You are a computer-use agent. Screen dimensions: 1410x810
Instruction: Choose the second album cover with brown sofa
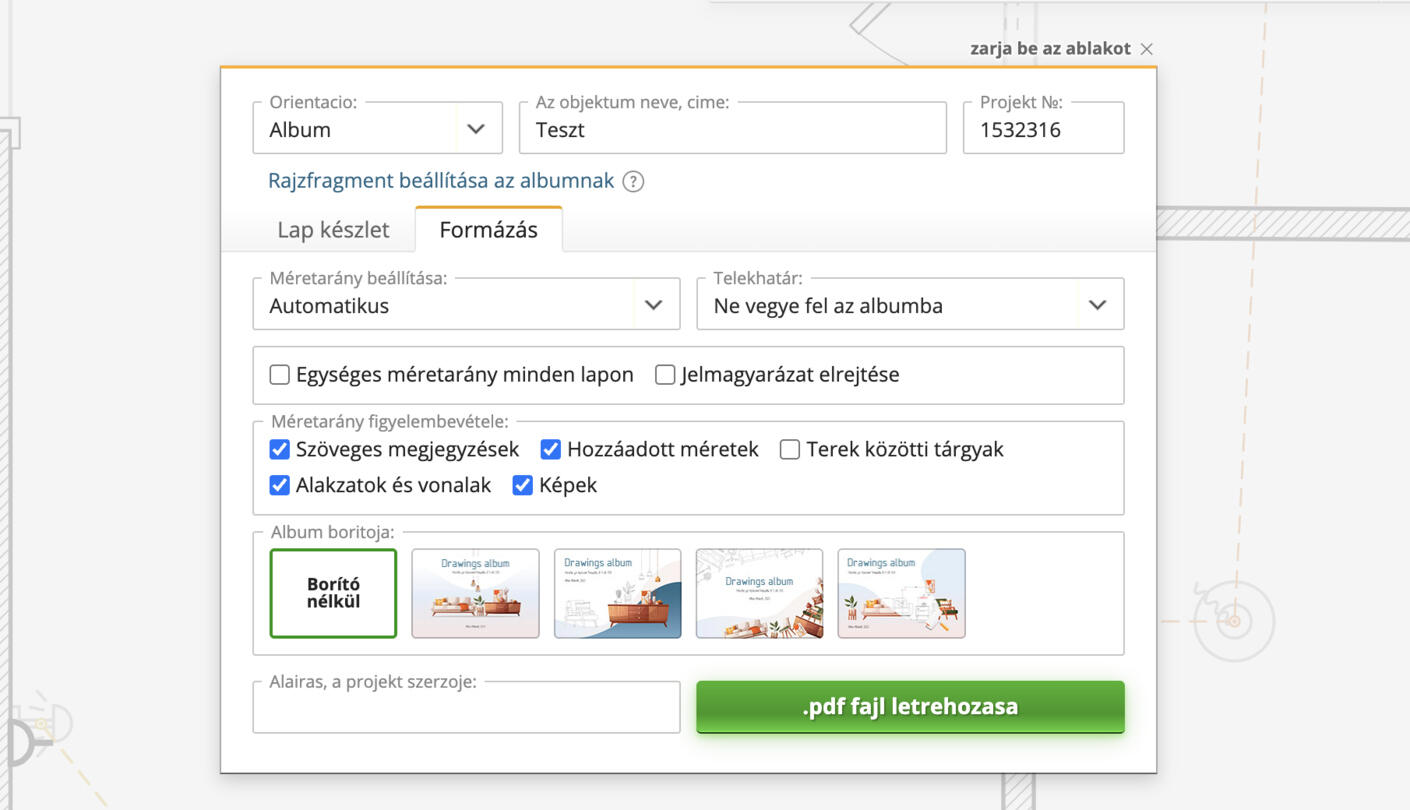[x=475, y=593]
